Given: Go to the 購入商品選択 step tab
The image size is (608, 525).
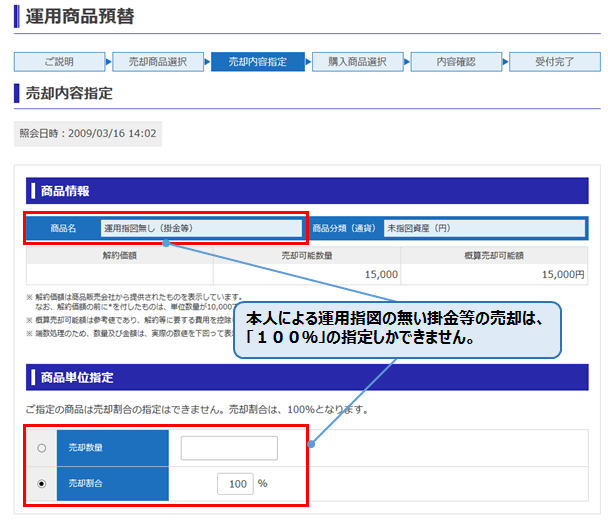Looking at the screenshot, I should tap(358, 62).
